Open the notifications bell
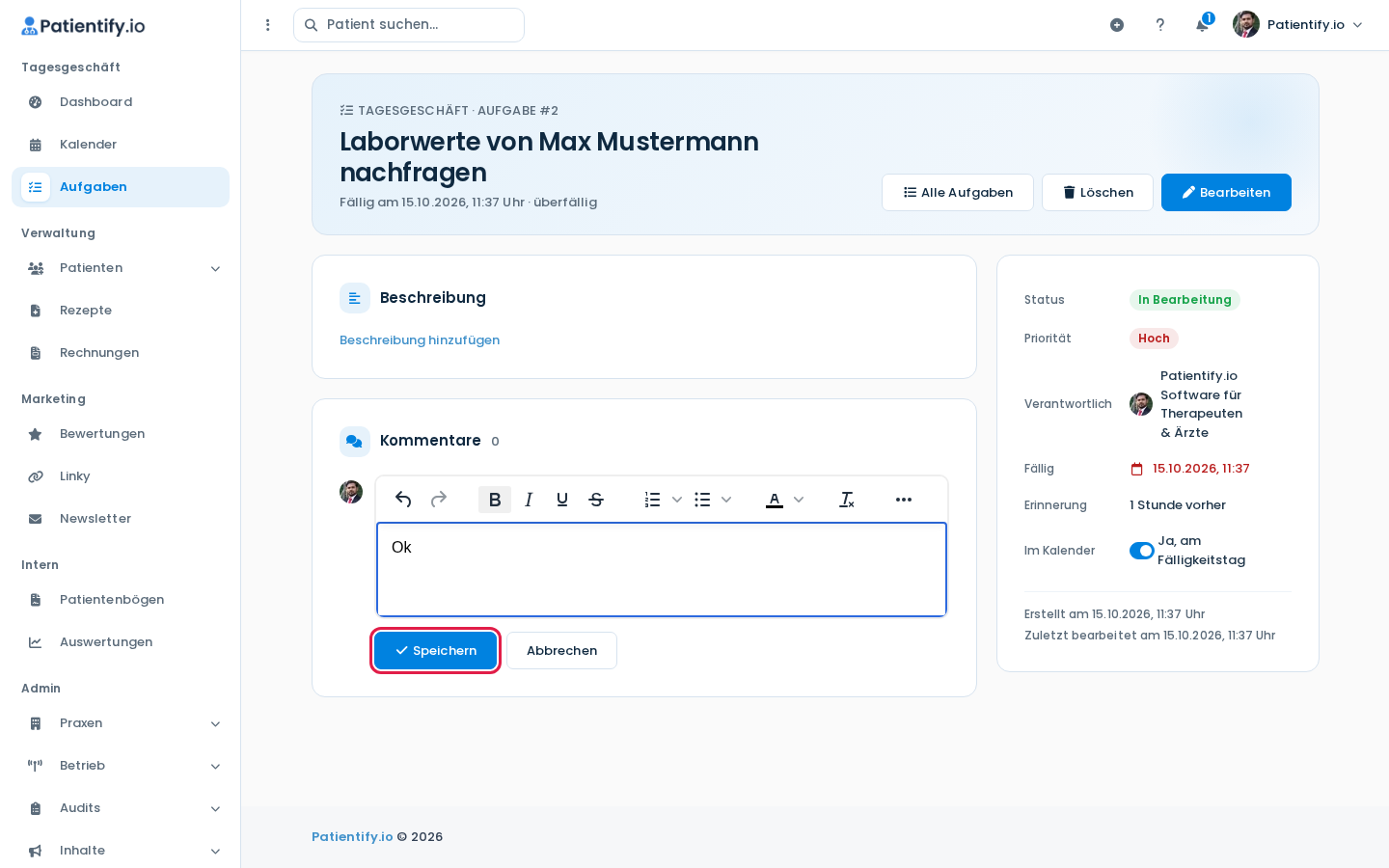This screenshot has height=868, width=1389. point(1202,25)
